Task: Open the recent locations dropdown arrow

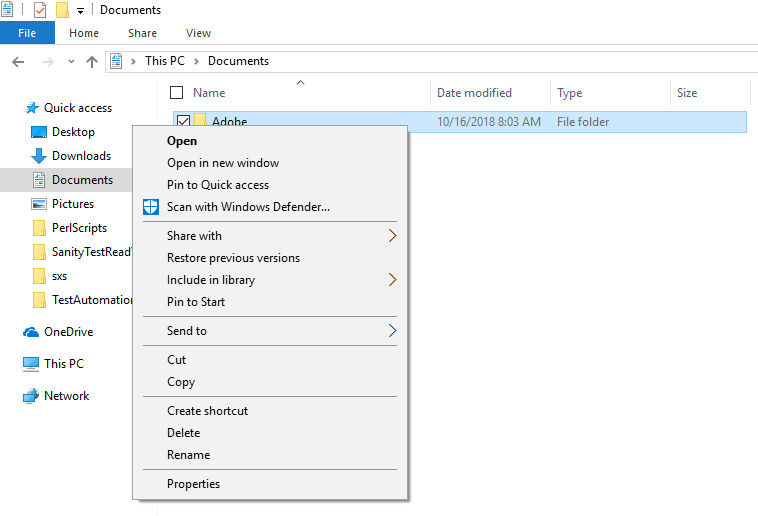Action: (72, 61)
